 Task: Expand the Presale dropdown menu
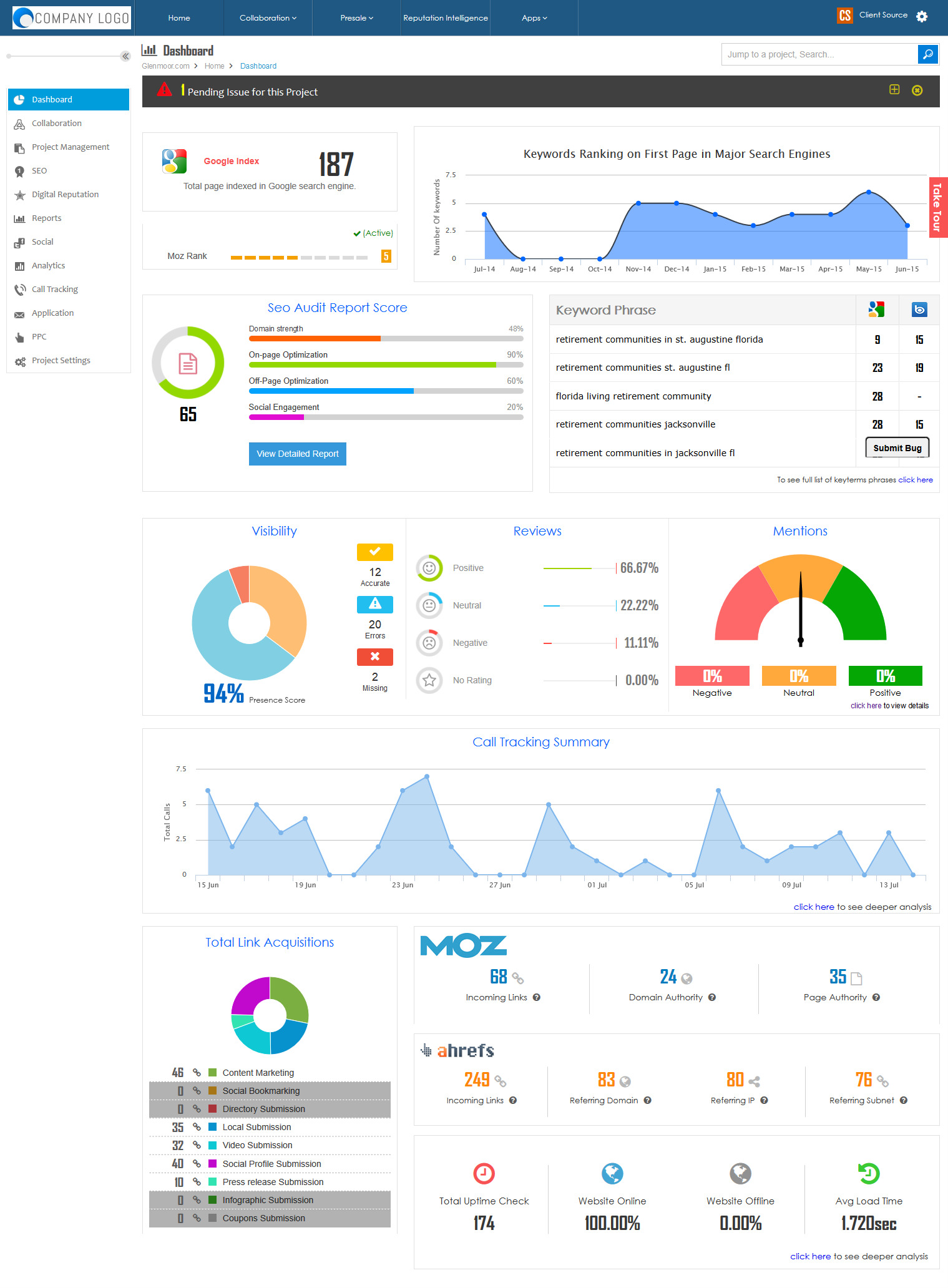coord(356,17)
